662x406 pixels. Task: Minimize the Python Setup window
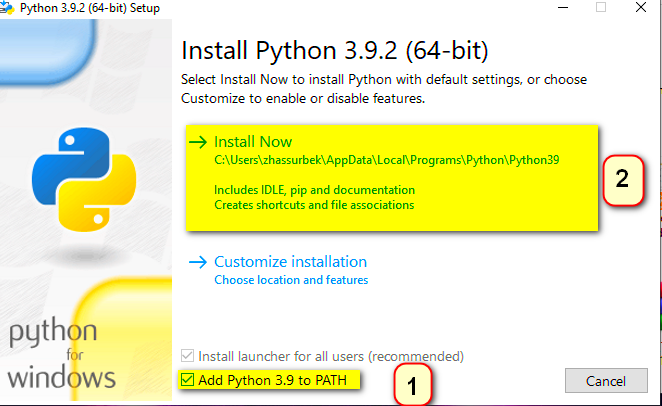(563, 7)
